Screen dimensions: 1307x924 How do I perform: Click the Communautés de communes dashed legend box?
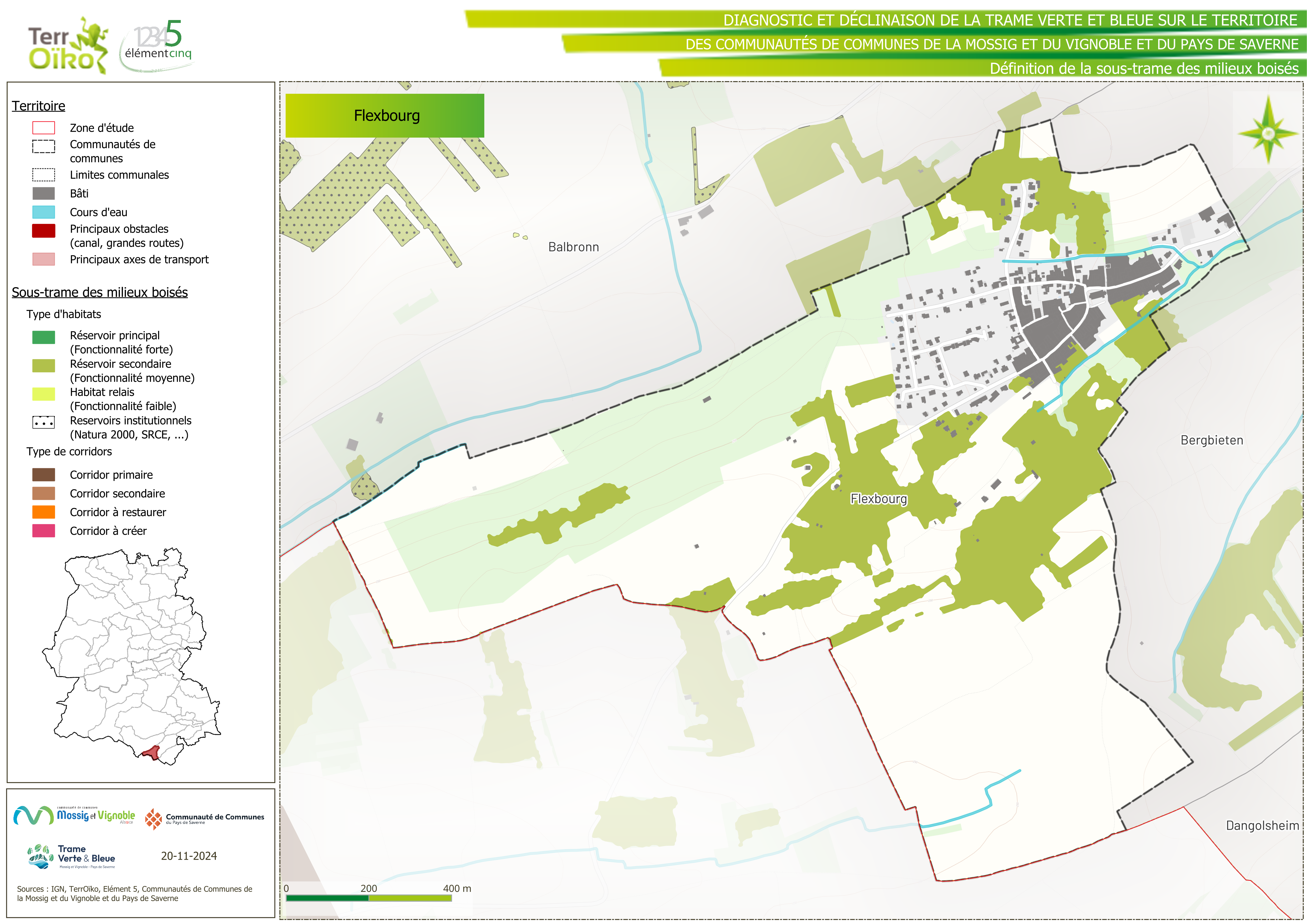[x=44, y=146]
